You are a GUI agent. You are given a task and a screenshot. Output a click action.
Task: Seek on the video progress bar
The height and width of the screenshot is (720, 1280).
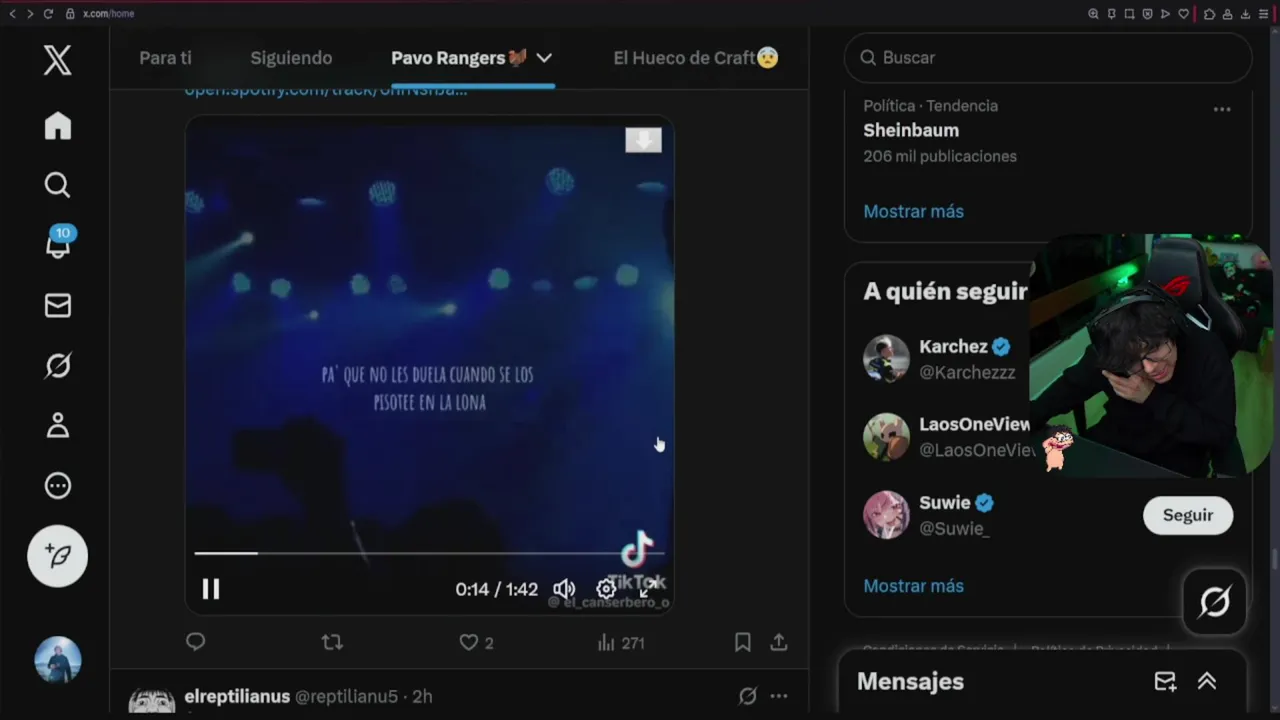[428, 552]
